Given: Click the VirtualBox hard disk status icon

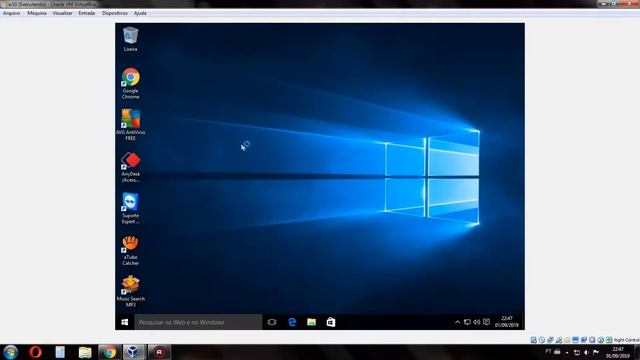Looking at the screenshot, I should coord(533,340).
